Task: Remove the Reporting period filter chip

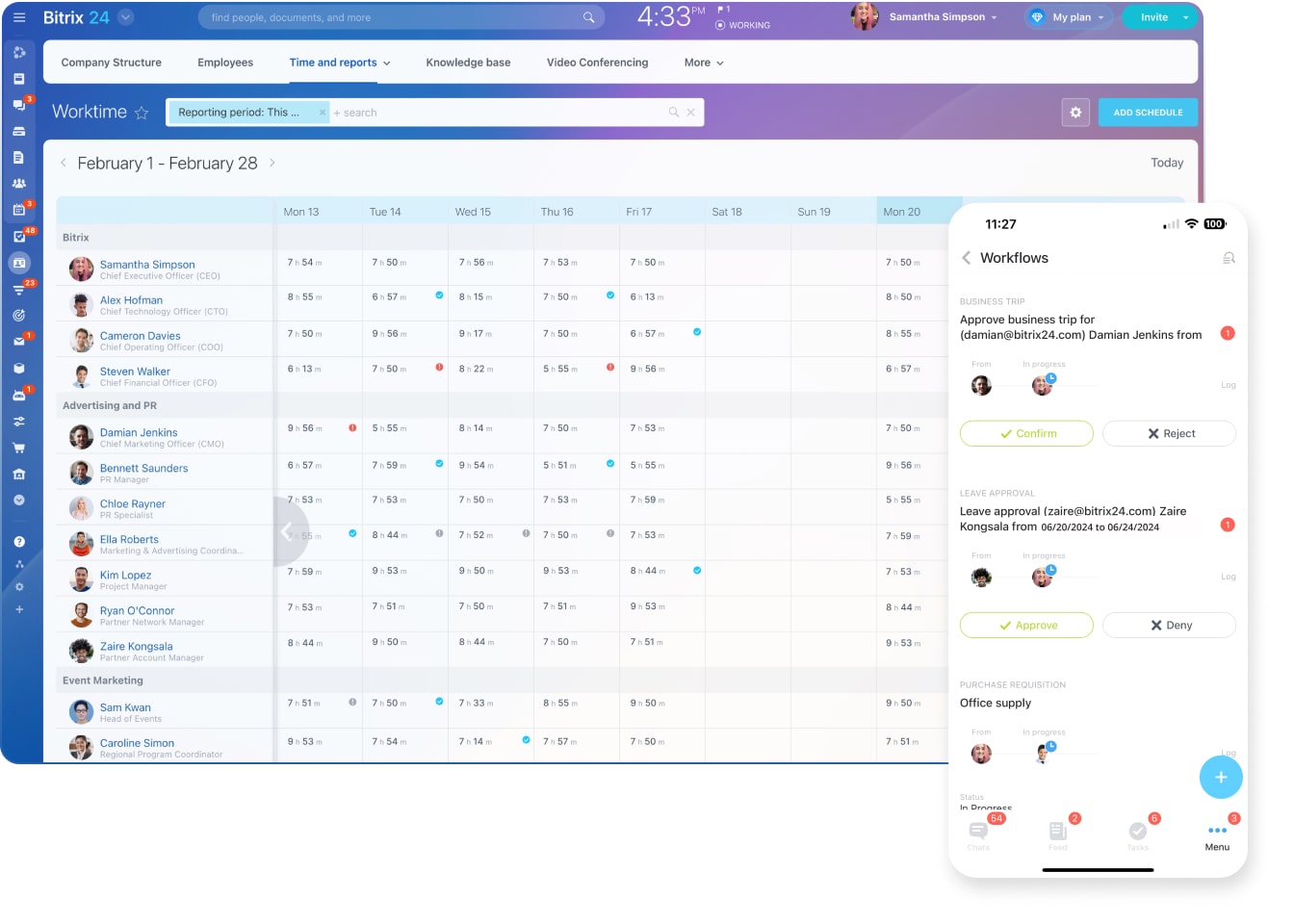Action: [x=323, y=113]
